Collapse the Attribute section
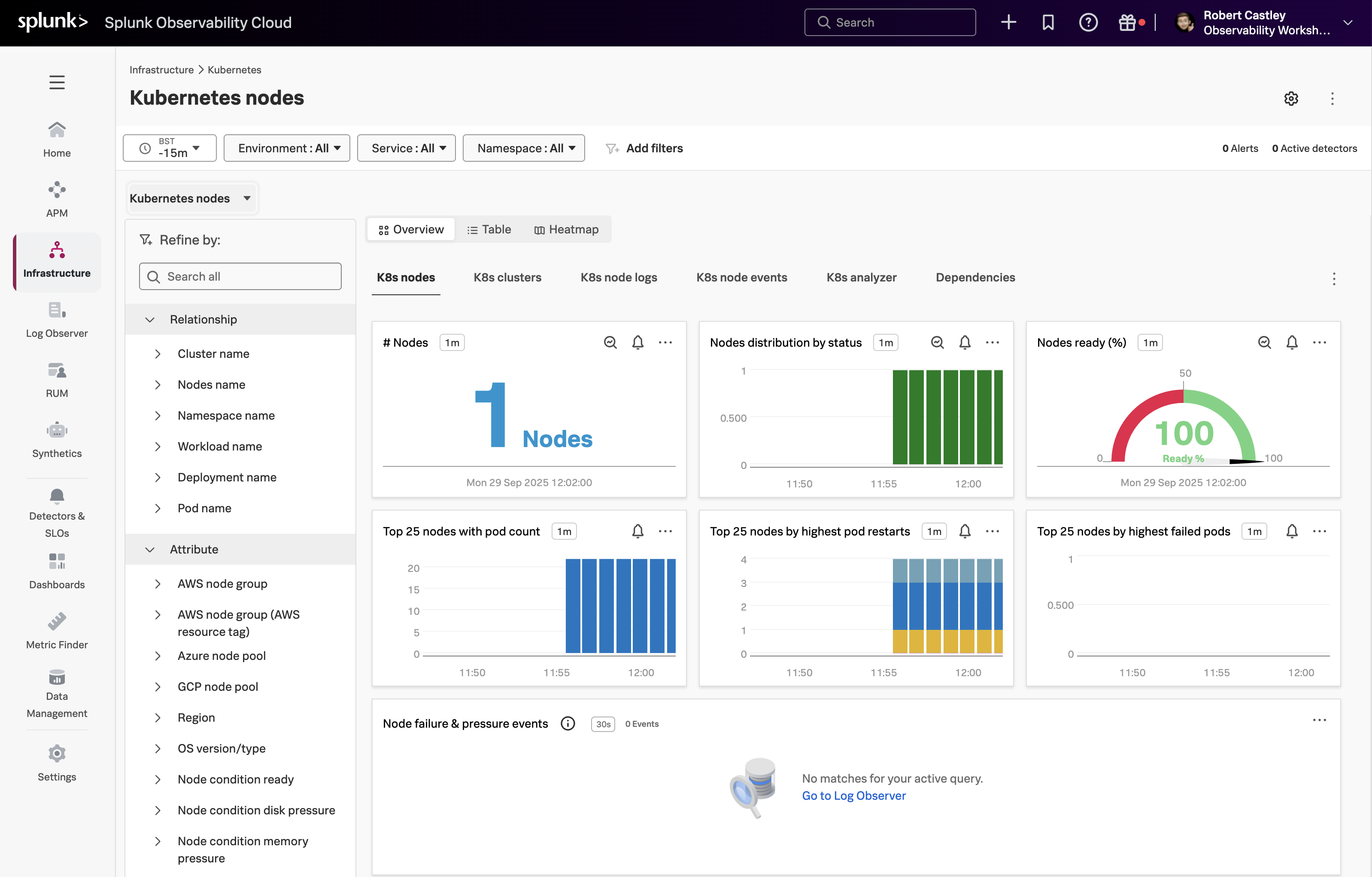 [150, 549]
